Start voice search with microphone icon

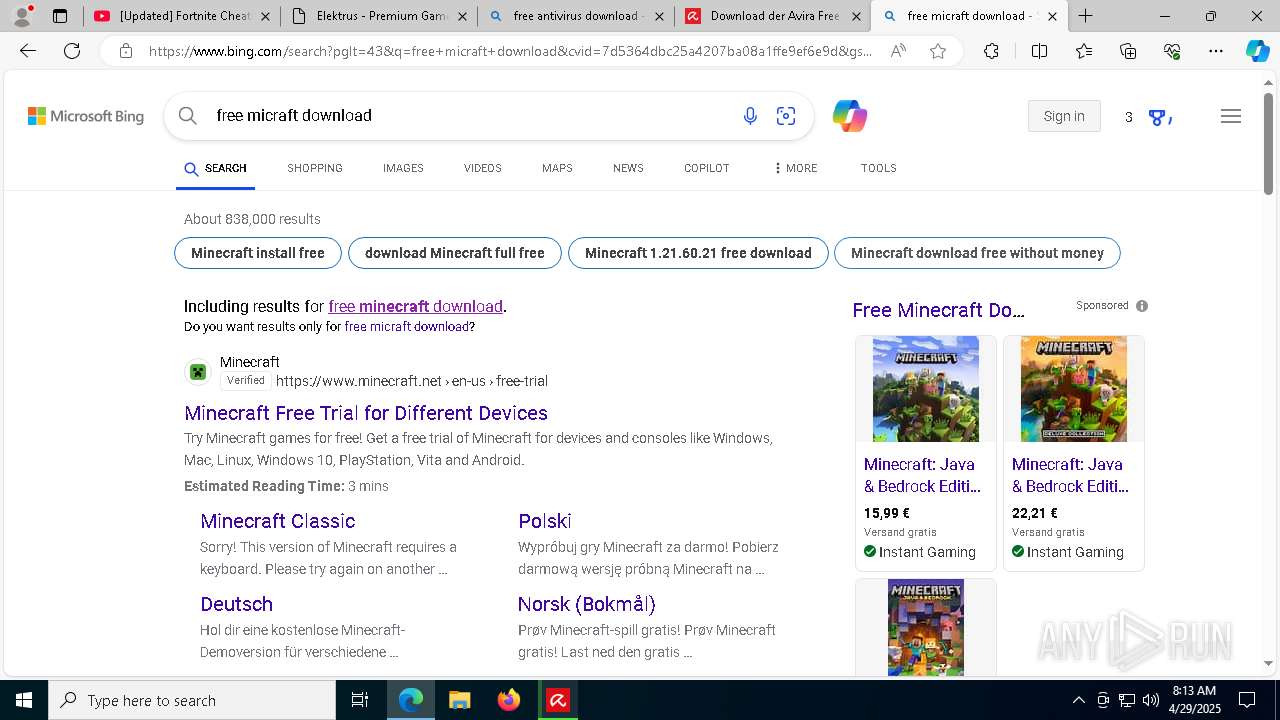(750, 116)
